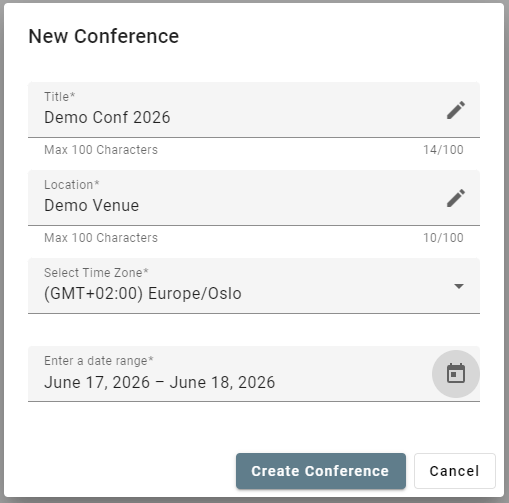Expand the time zone dropdown arrow

459,286
